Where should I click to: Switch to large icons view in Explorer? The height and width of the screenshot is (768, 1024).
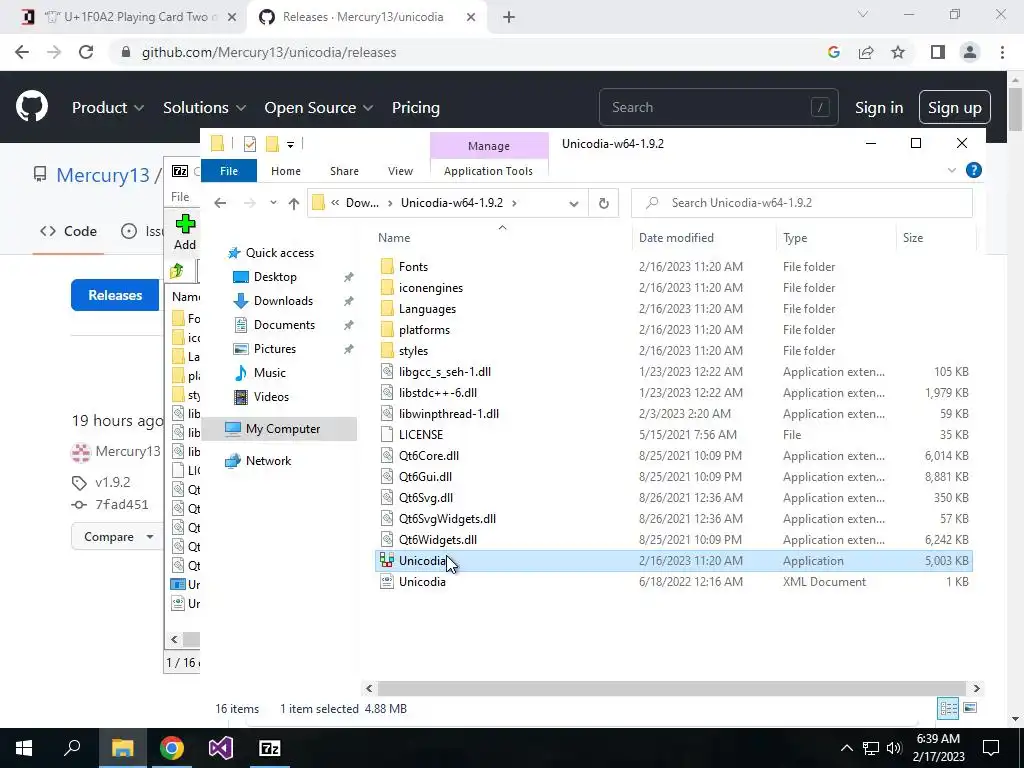970,708
